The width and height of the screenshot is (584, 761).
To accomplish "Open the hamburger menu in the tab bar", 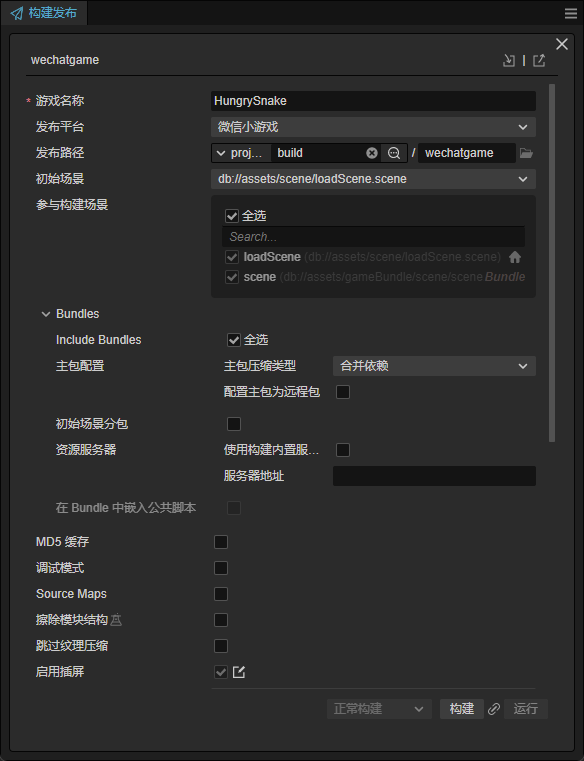I will click(x=571, y=13).
